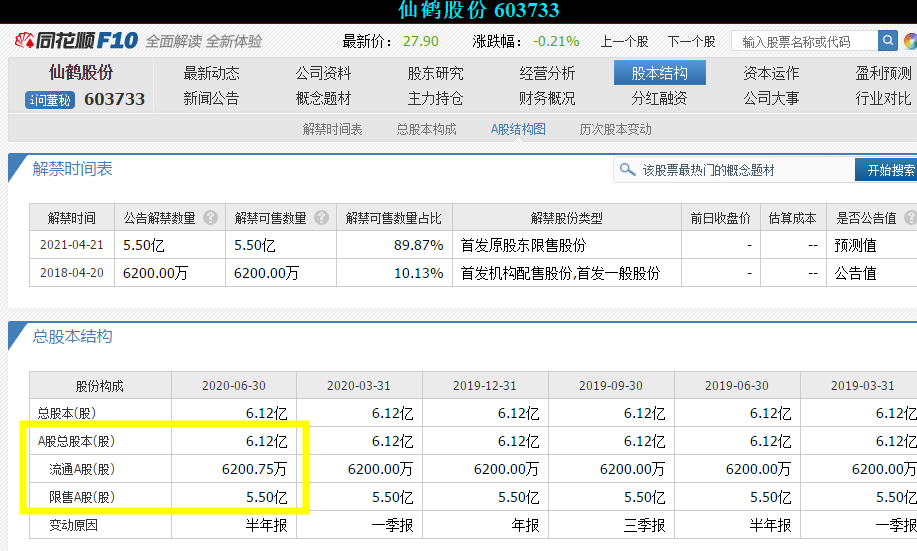Open the 概念题材 tab
917x551 pixels.
point(323,98)
